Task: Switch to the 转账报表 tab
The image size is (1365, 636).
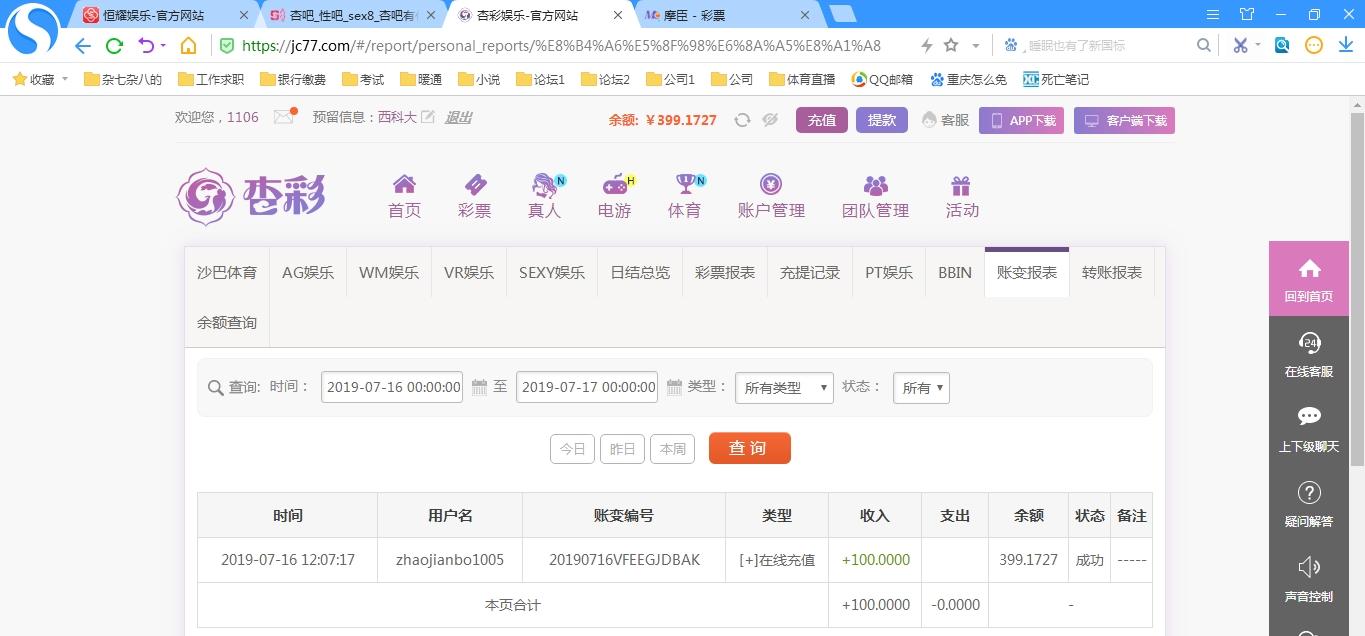Action: [1111, 272]
